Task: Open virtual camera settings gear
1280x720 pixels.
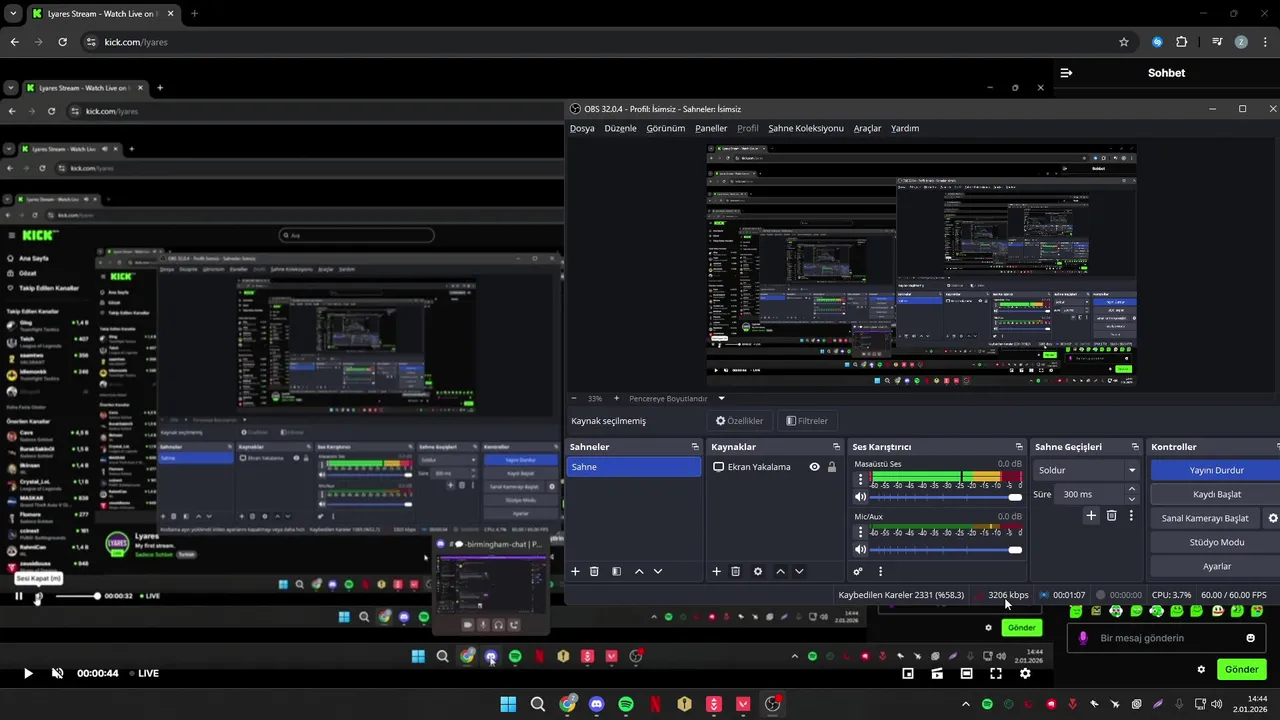Action: (x=1273, y=518)
